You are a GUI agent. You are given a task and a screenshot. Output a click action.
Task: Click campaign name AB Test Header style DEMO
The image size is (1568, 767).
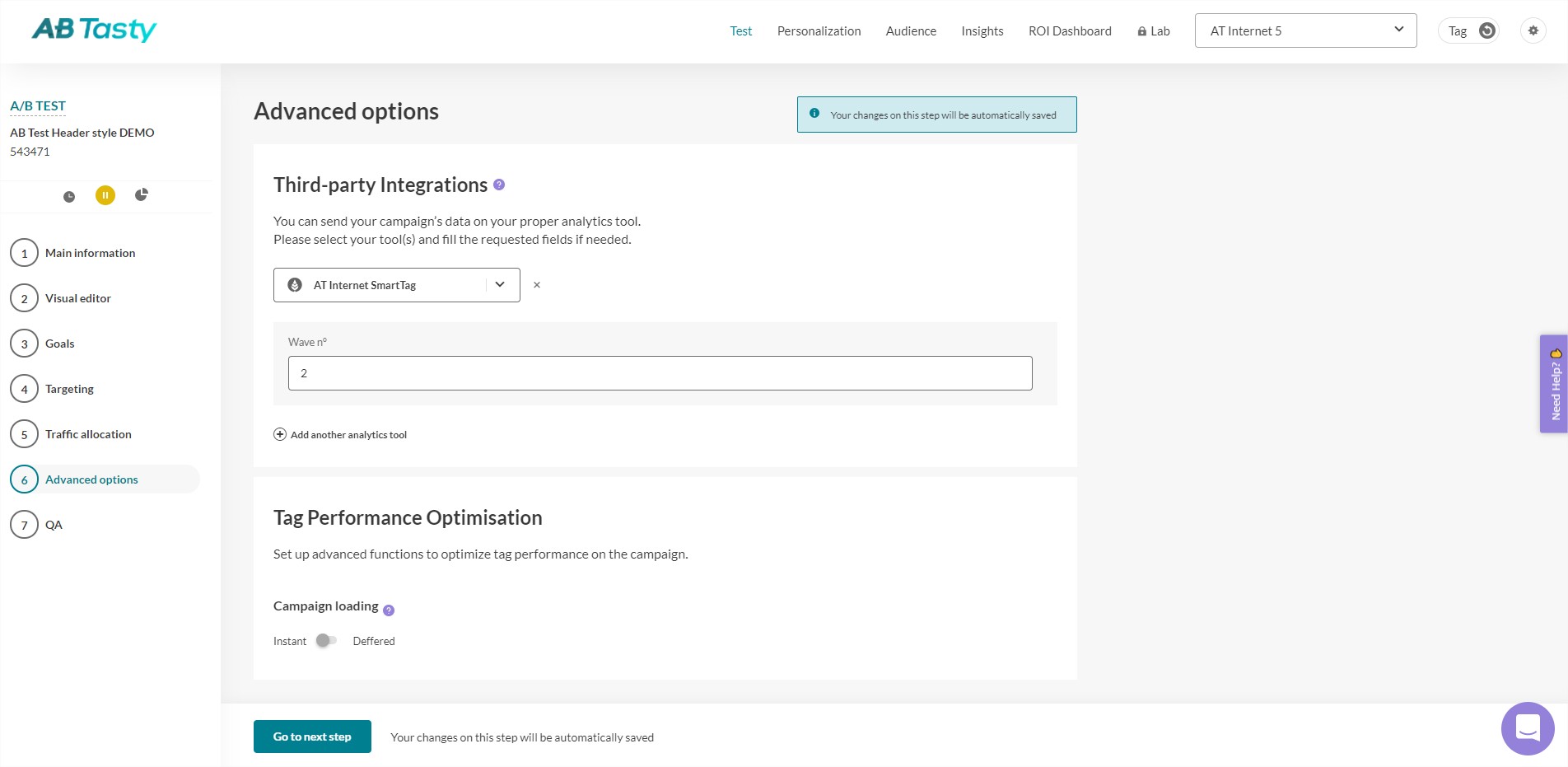coord(82,133)
